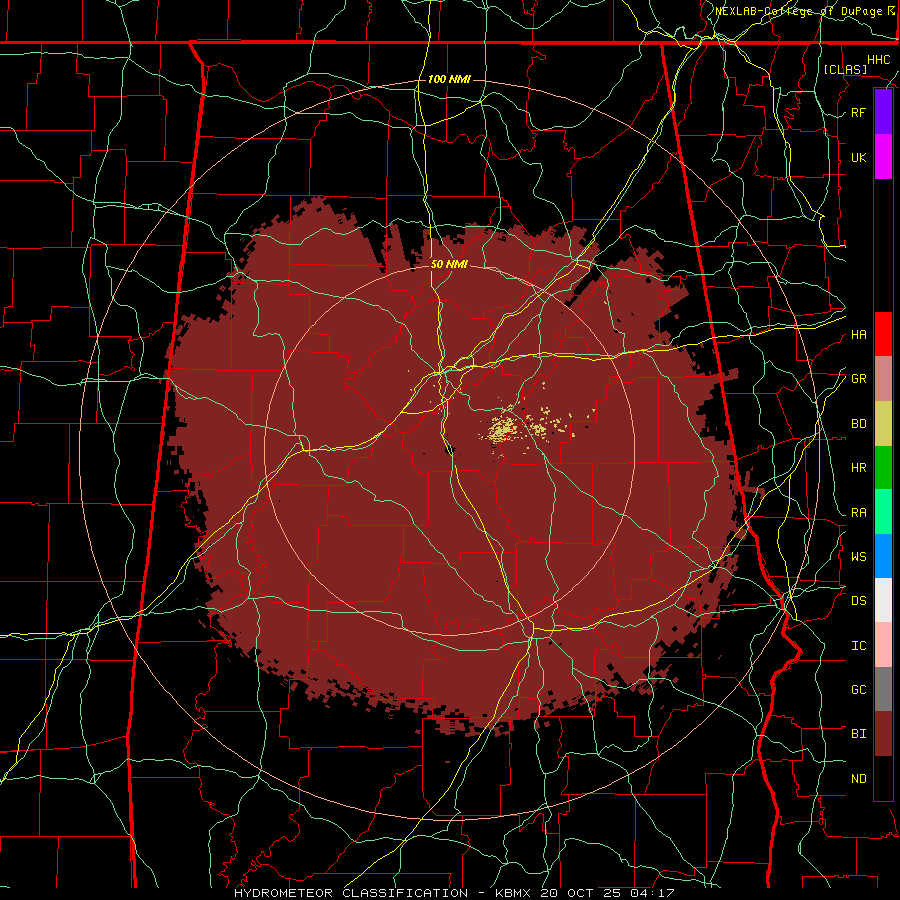Click the BD legend label
900x900 pixels.
(x=858, y=424)
